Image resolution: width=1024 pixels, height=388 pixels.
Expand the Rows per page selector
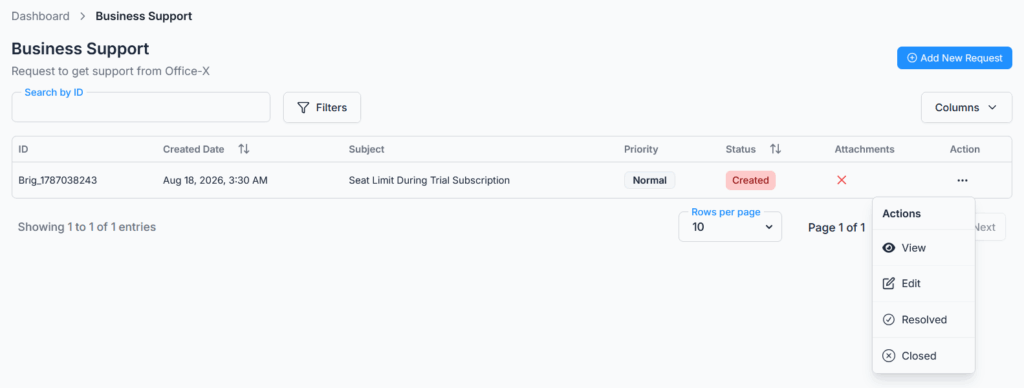point(730,227)
